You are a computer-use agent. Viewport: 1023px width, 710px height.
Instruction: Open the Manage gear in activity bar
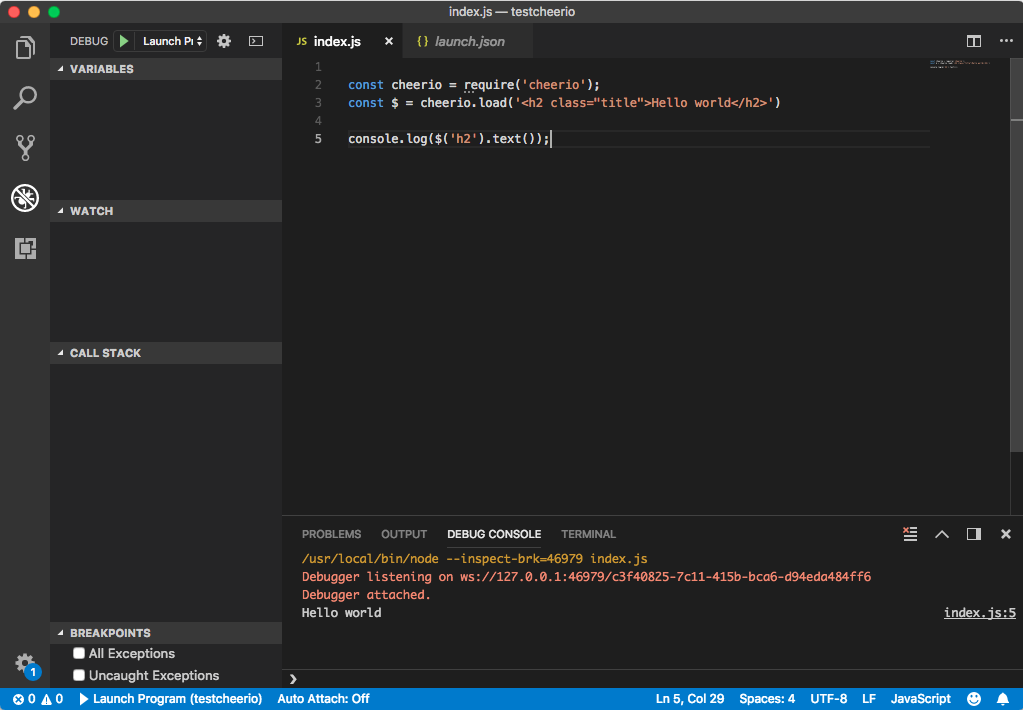25,663
